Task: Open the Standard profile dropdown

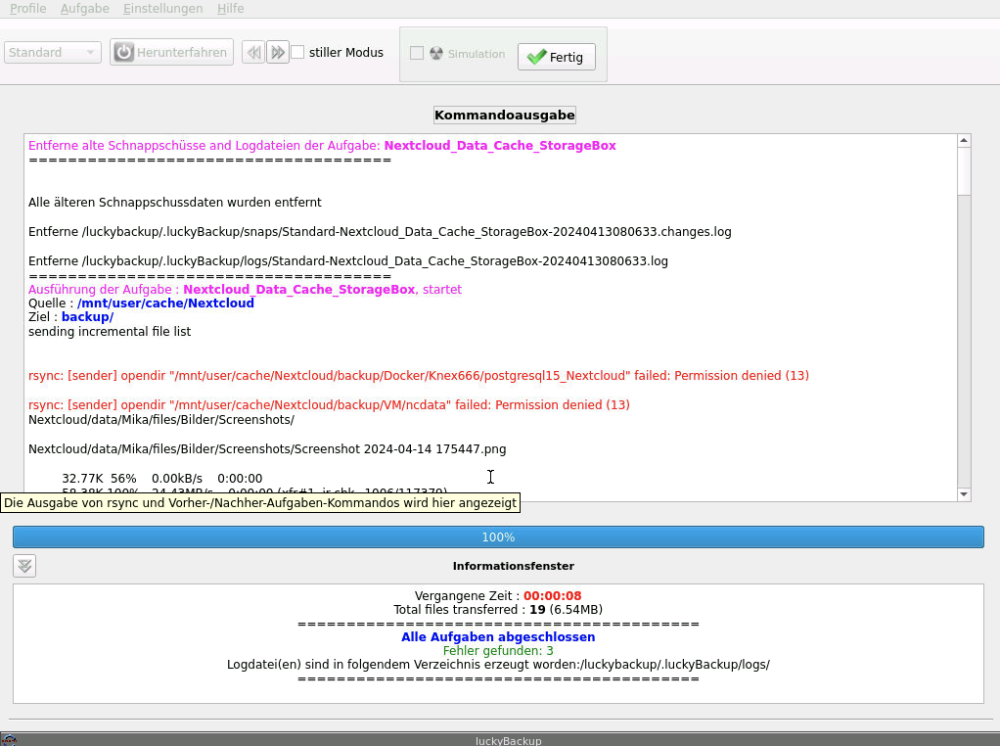Action: tap(52, 52)
